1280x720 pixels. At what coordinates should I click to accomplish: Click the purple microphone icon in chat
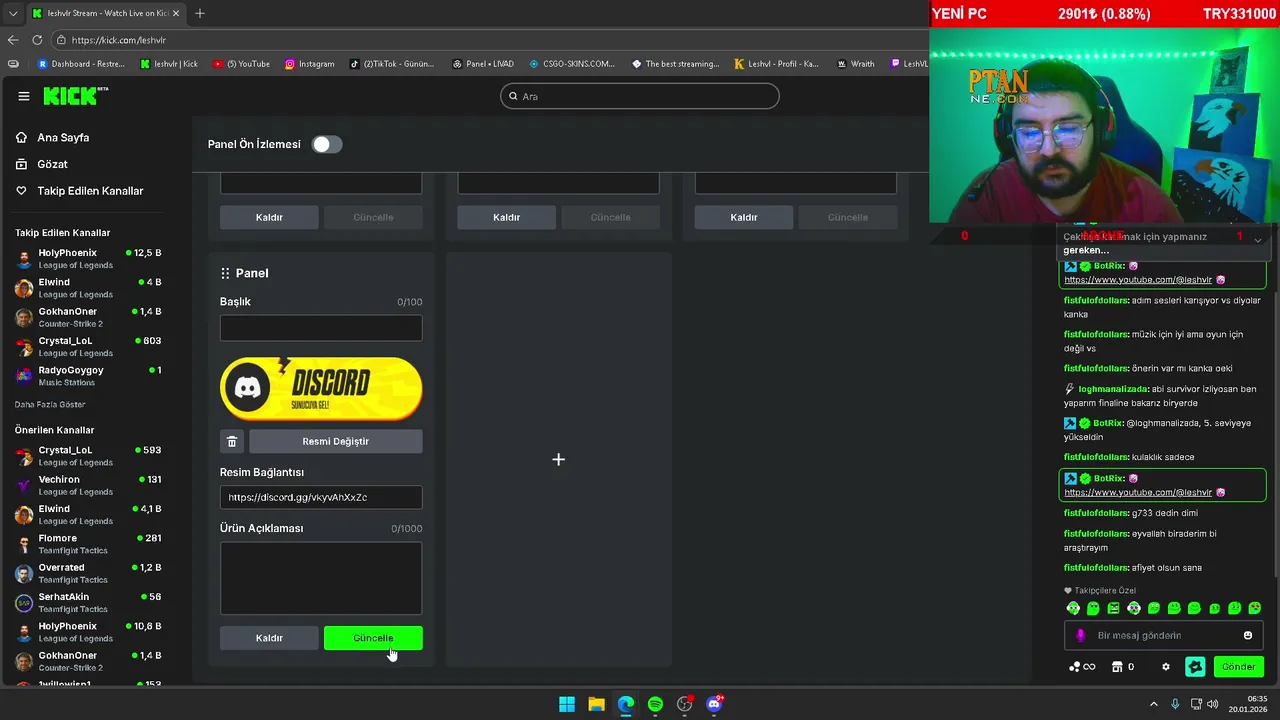(x=1080, y=635)
